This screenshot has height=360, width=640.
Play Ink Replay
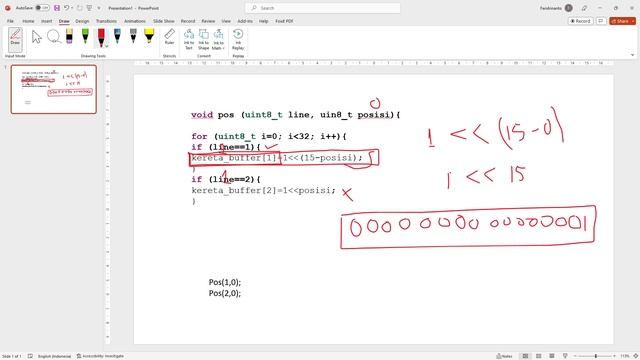(x=238, y=39)
